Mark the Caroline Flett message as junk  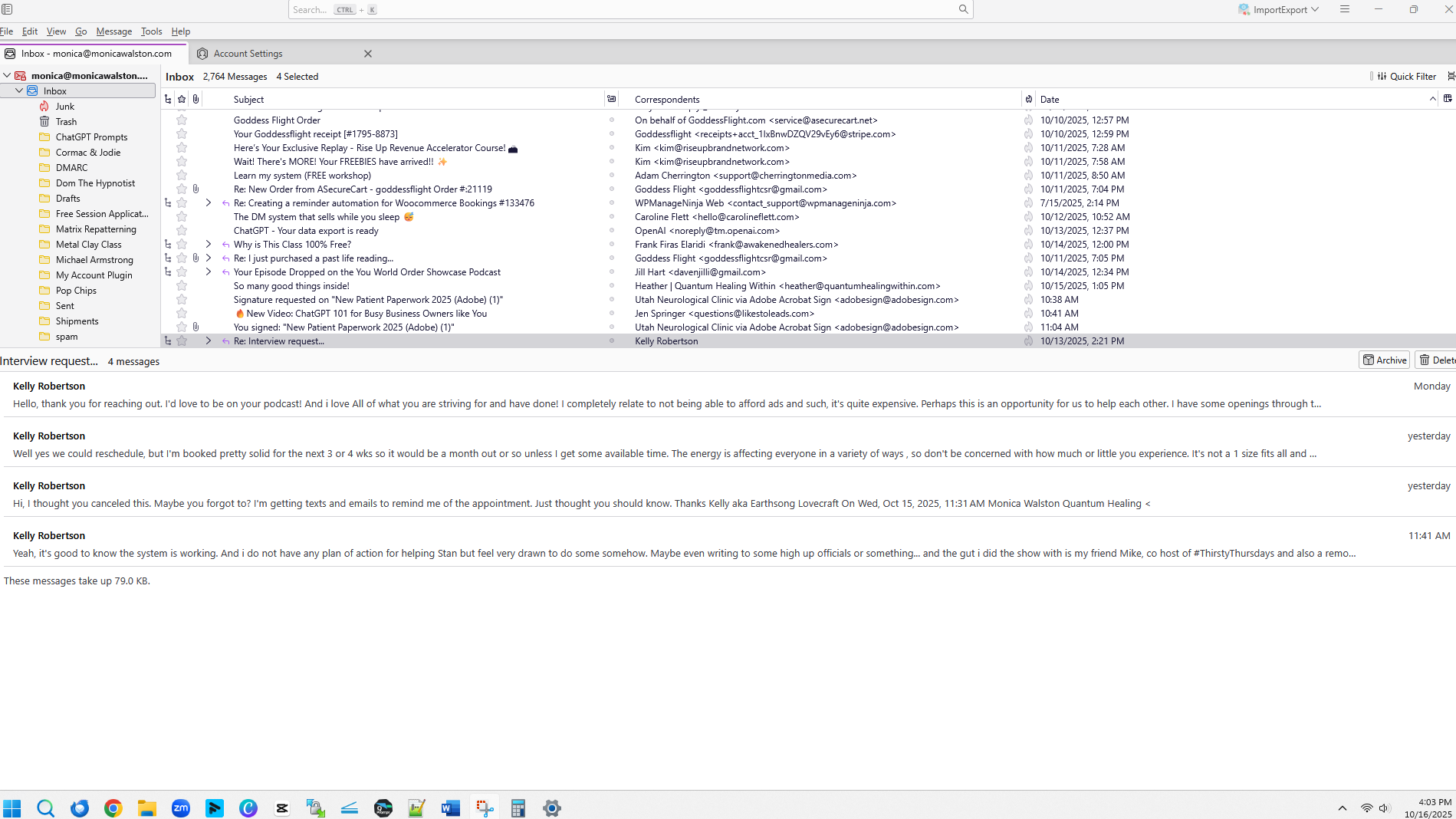(1028, 216)
